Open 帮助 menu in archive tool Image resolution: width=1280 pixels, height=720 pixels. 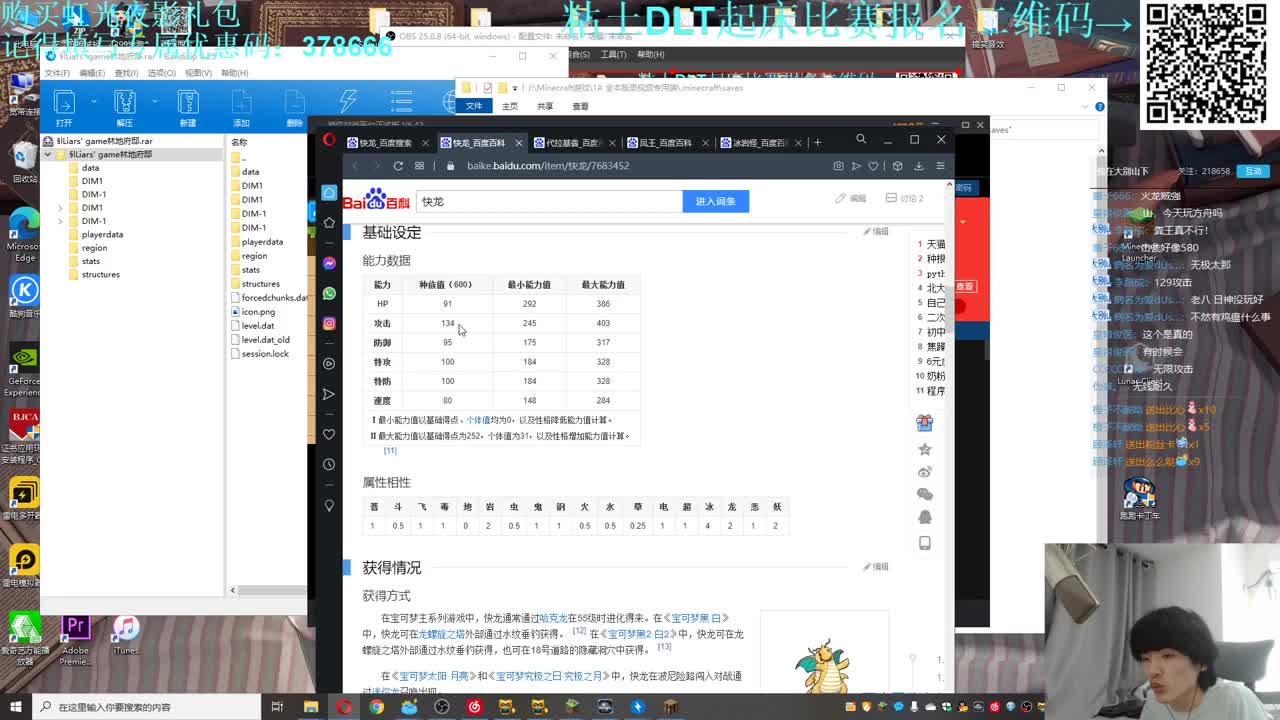(x=235, y=73)
